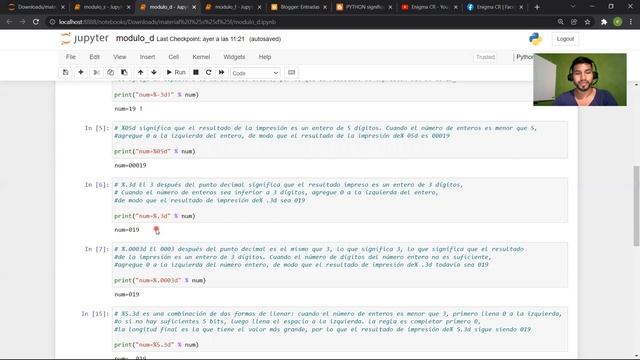
Task: Open the browser extensions puzzle icon
Action: tap(604, 22)
